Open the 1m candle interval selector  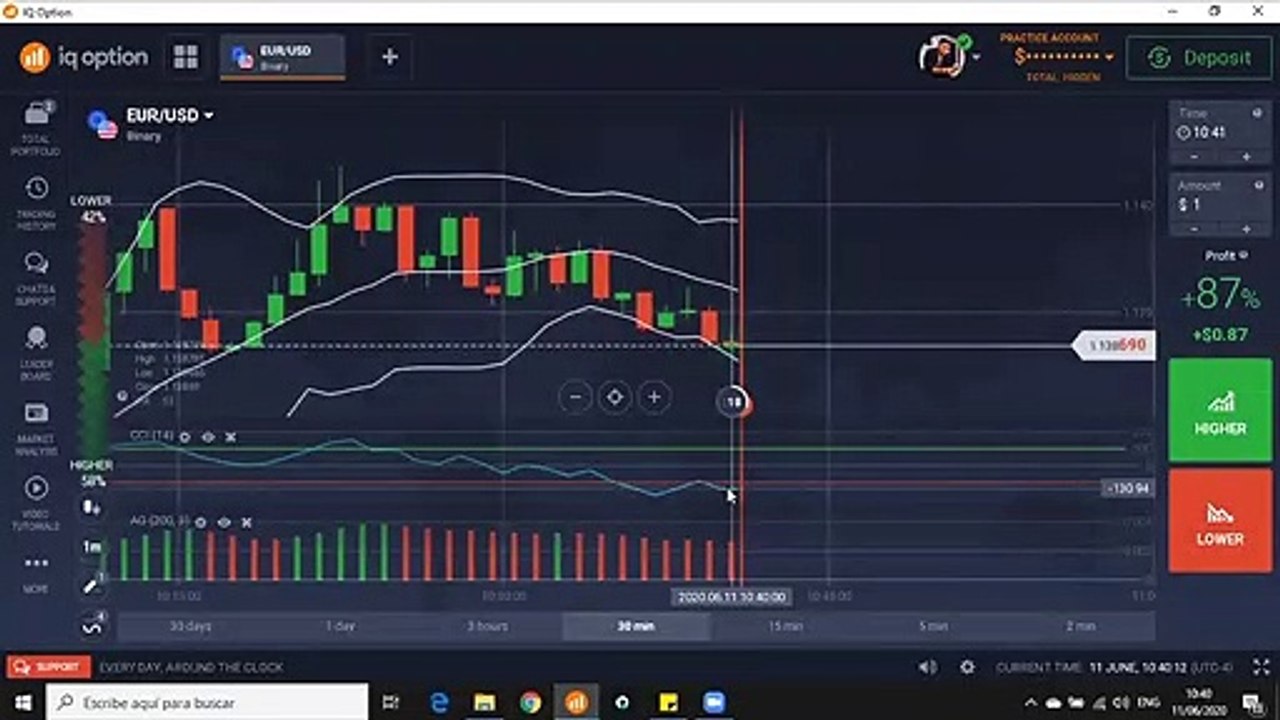pyautogui.click(x=92, y=547)
